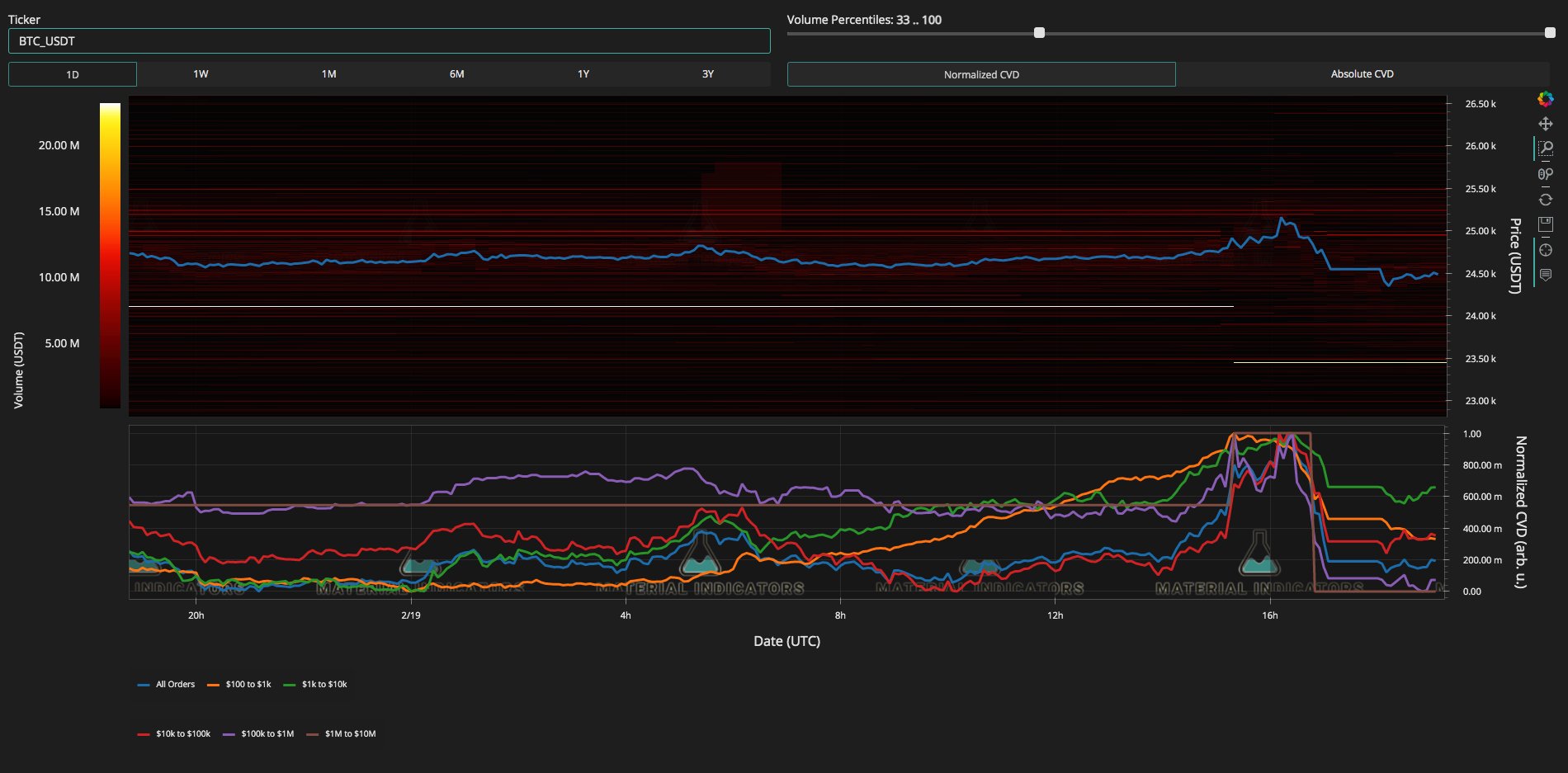Click the upper volume percentile handle

[1550, 33]
